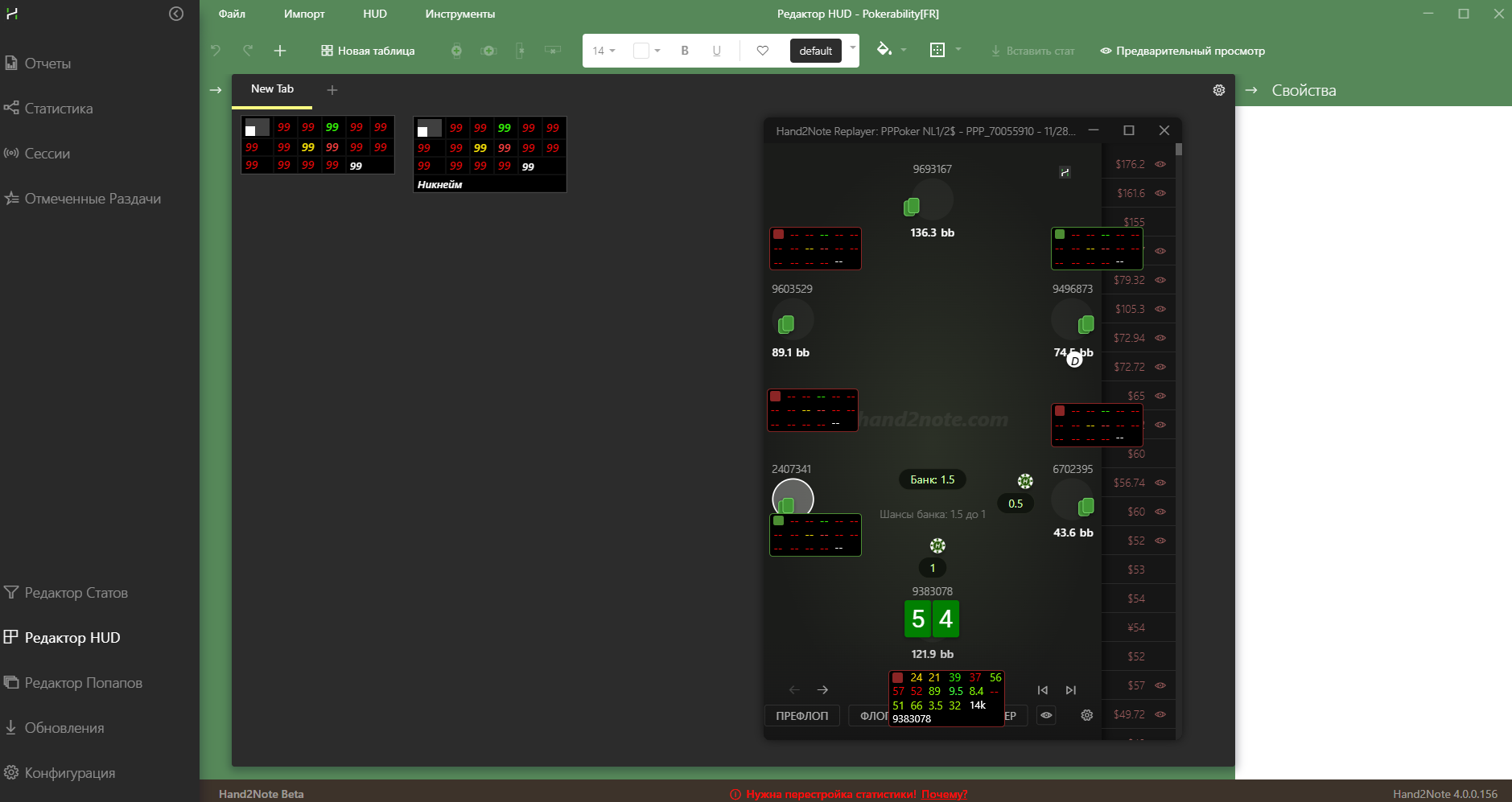Click the gear icon above the HUD canvas
This screenshot has height=802, width=1512.
pos(1219,90)
